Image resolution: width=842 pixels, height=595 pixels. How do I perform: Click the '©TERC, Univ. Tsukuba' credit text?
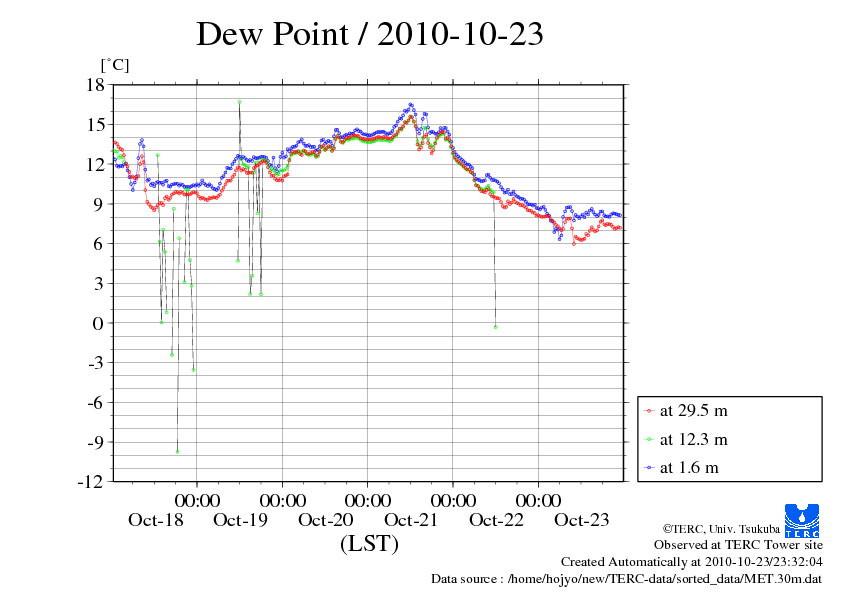(721, 529)
